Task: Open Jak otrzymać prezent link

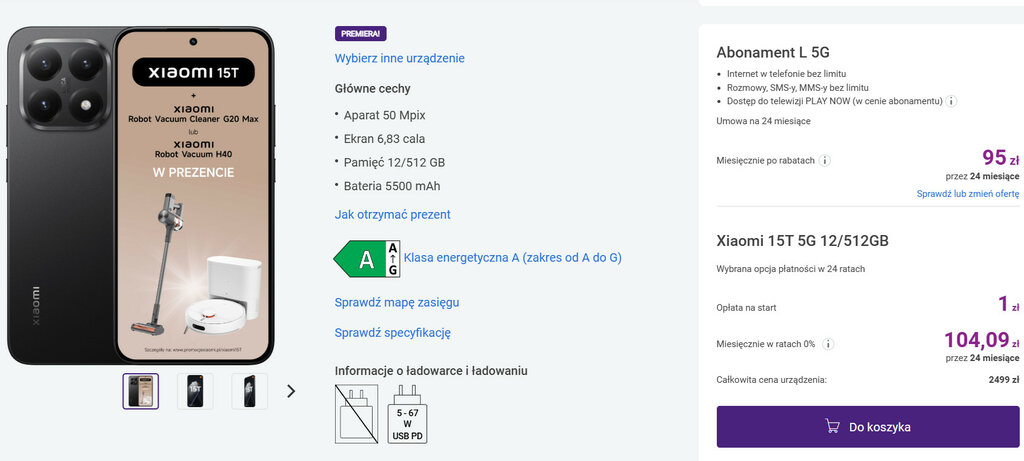Action: [392, 214]
